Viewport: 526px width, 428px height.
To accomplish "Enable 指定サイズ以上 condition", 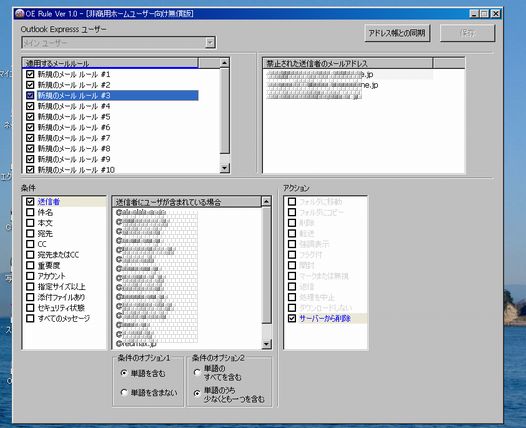I will tap(30, 286).
